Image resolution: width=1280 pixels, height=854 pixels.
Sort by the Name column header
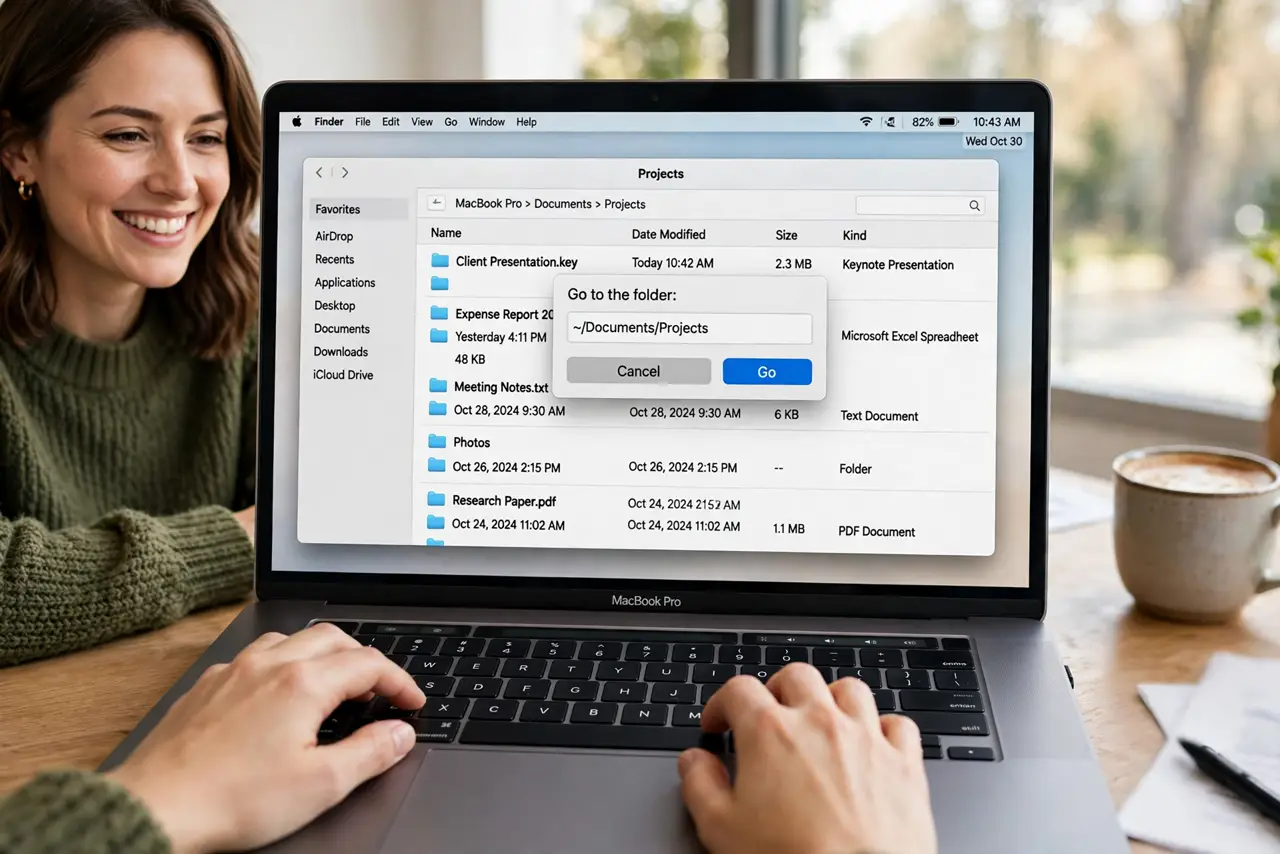[x=446, y=233]
